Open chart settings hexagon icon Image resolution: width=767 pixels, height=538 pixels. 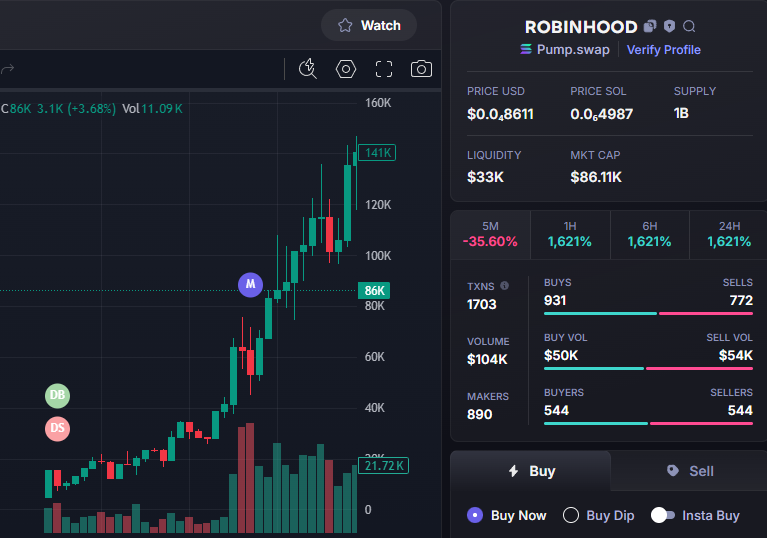click(x=346, y=69)
